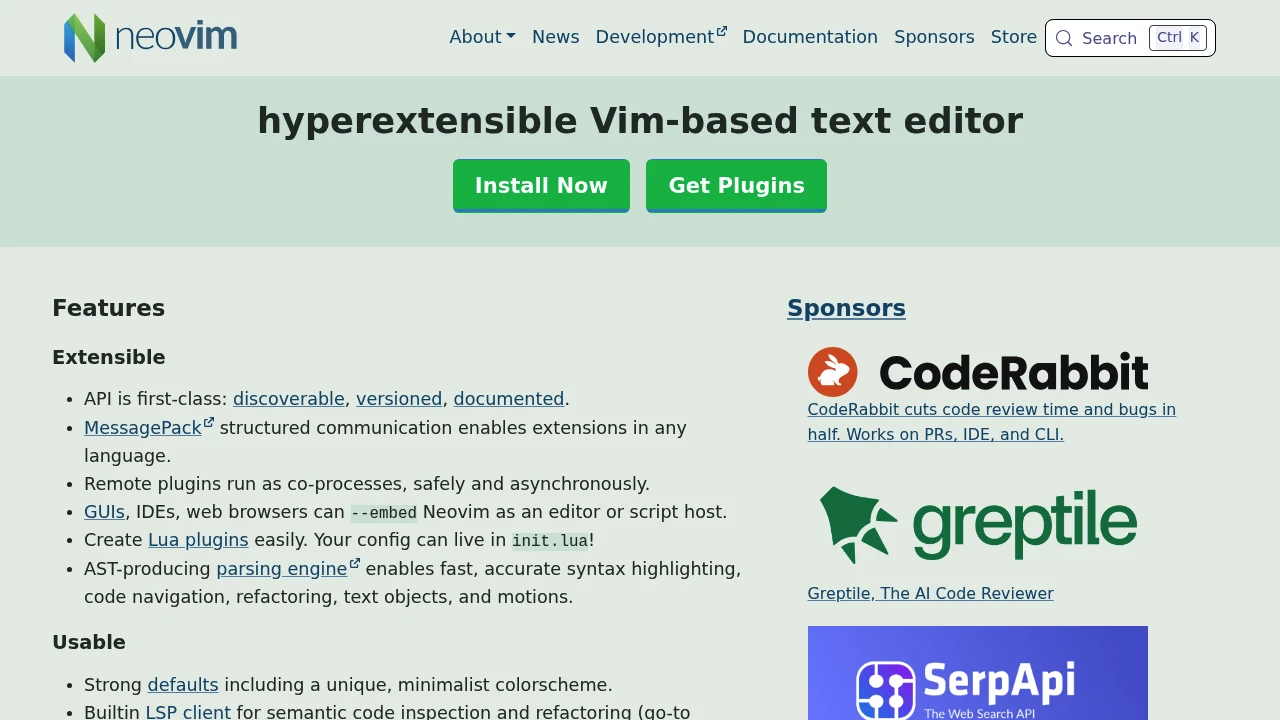Screen dimensions: 1280x720
Task: Open the LSP client link
Action: pyautogui.click(x=188, y=712)
